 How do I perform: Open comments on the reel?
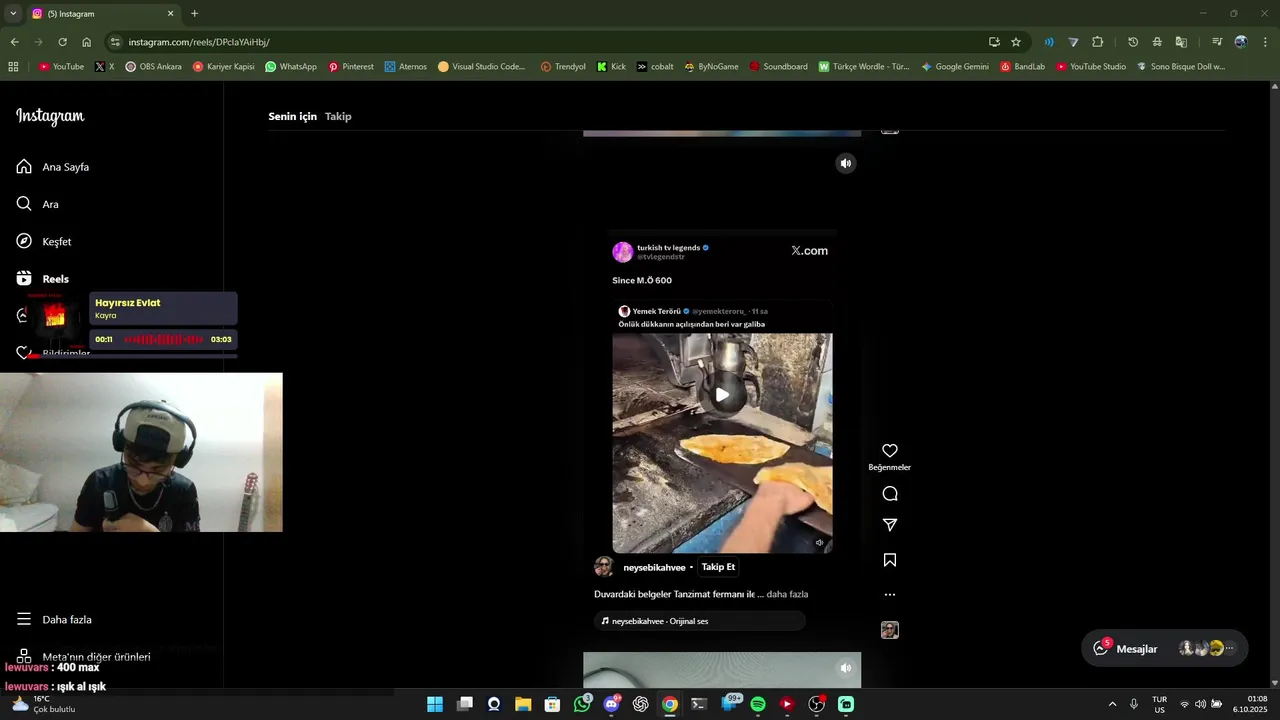click(x=890, y=494)
